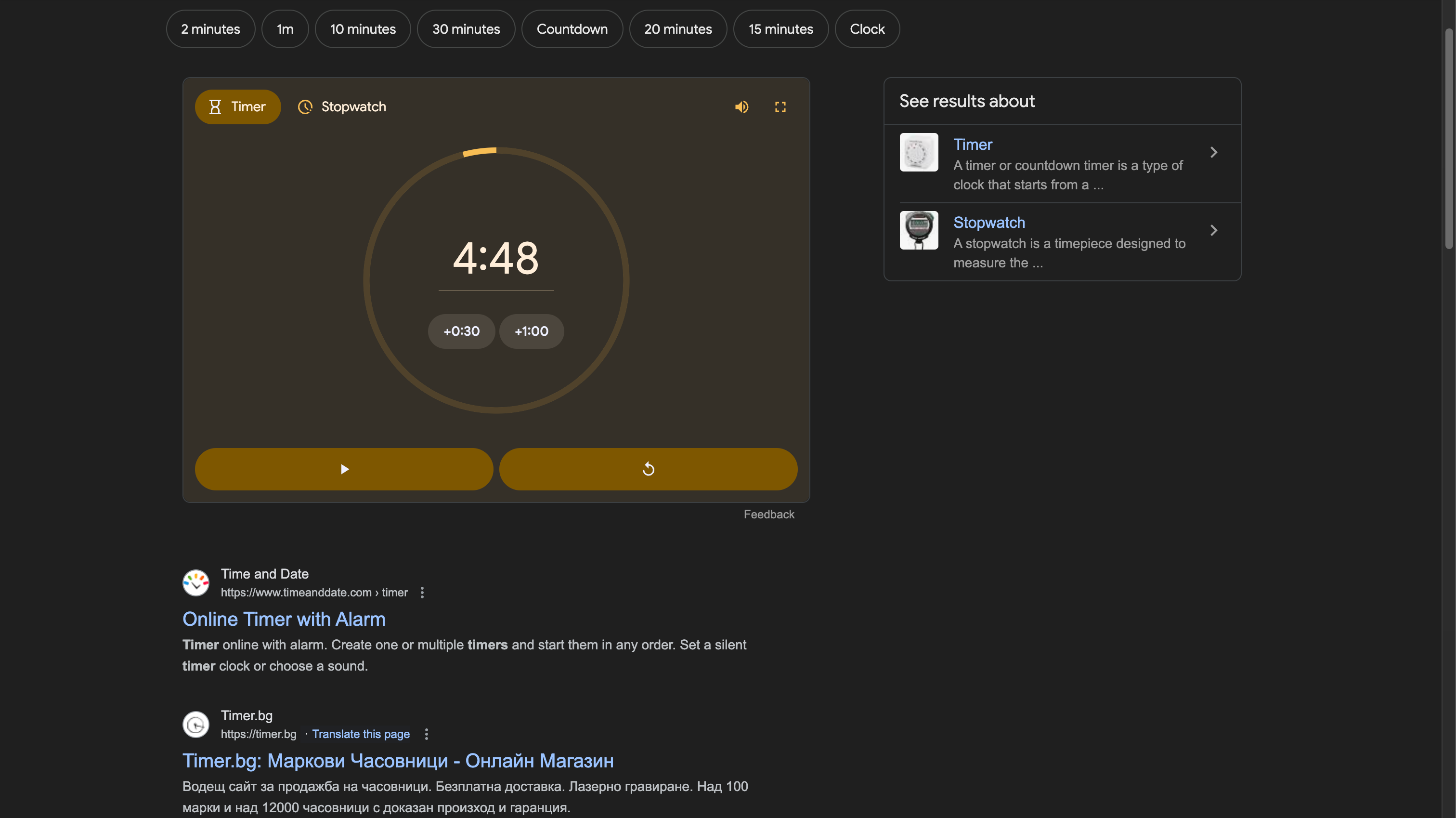
Task: Open more options for Timer.bg result
Action: tap(426, 734)
